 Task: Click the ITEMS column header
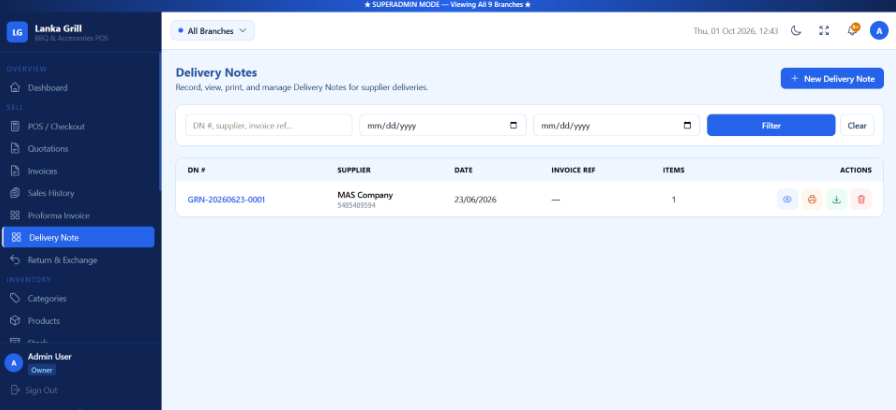pos(673,170)
